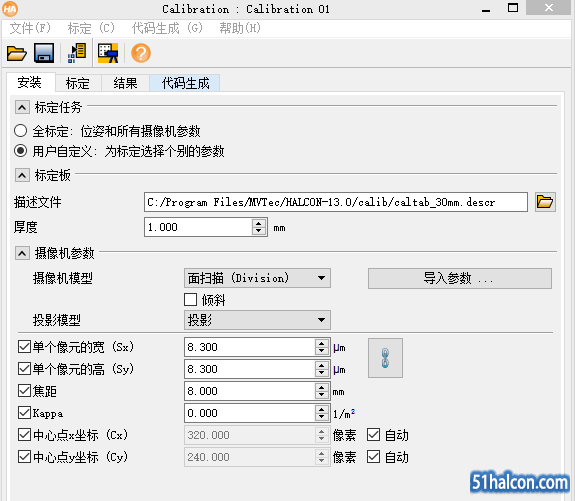Click the HA application icon in title bar
The height and width of the screenshot is (501, 575).
[10, 9]
